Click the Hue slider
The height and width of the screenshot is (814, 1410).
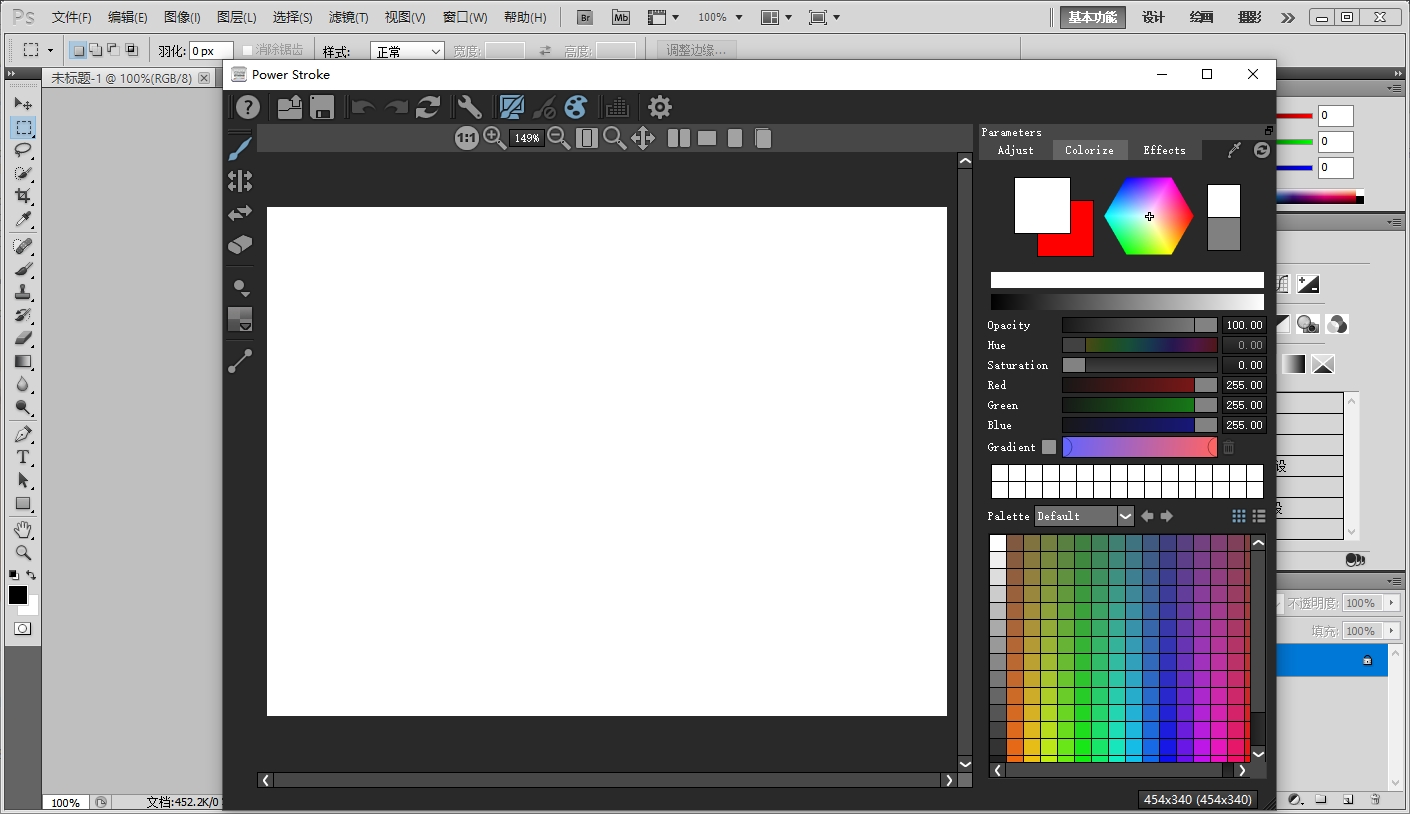pyautogui.click(x=1140, y=345)
